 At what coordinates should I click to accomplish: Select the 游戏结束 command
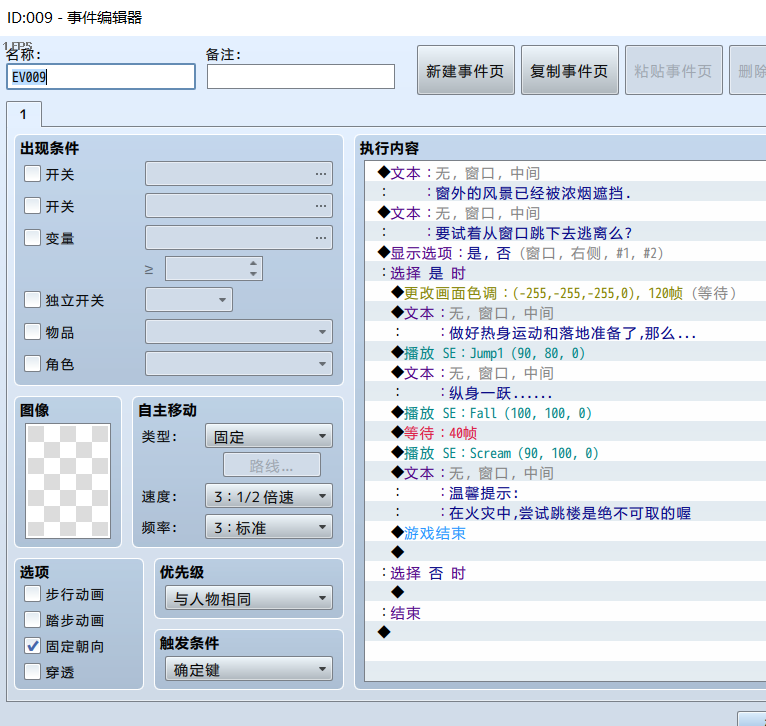[x=565, y=534]
